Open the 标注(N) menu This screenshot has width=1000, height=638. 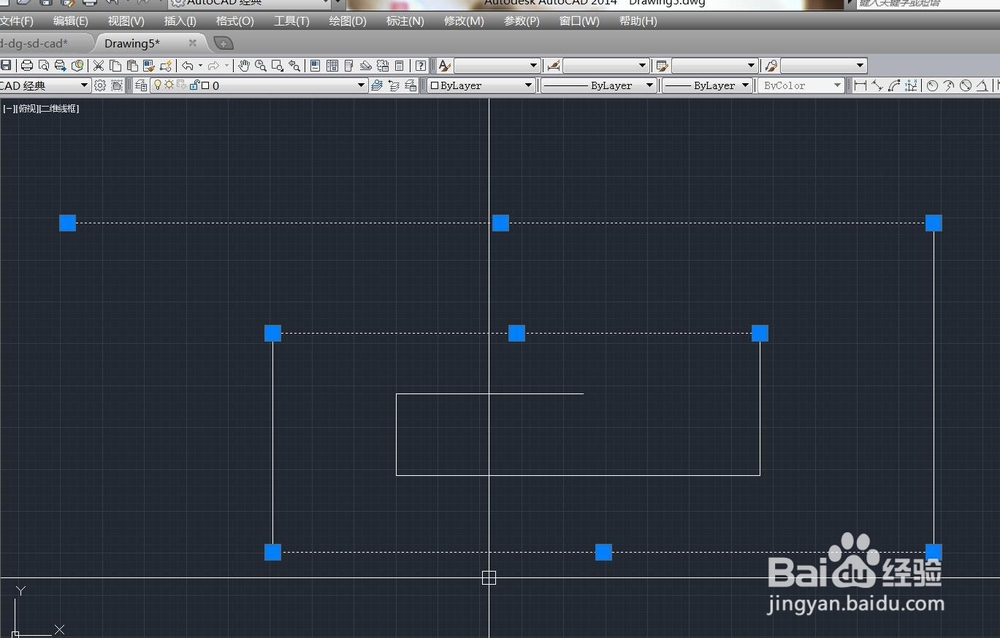pyautogui.click(x=405, y=21)
